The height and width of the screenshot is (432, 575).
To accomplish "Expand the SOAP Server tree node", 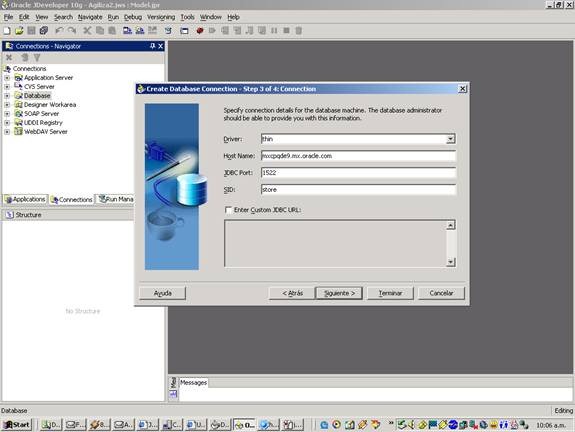I will (7, 114).
